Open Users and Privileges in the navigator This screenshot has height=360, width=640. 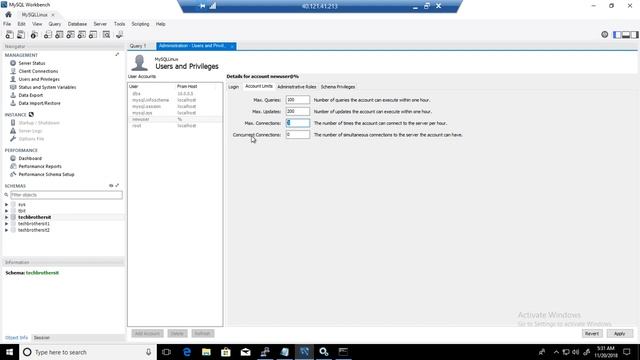point(39,79)
